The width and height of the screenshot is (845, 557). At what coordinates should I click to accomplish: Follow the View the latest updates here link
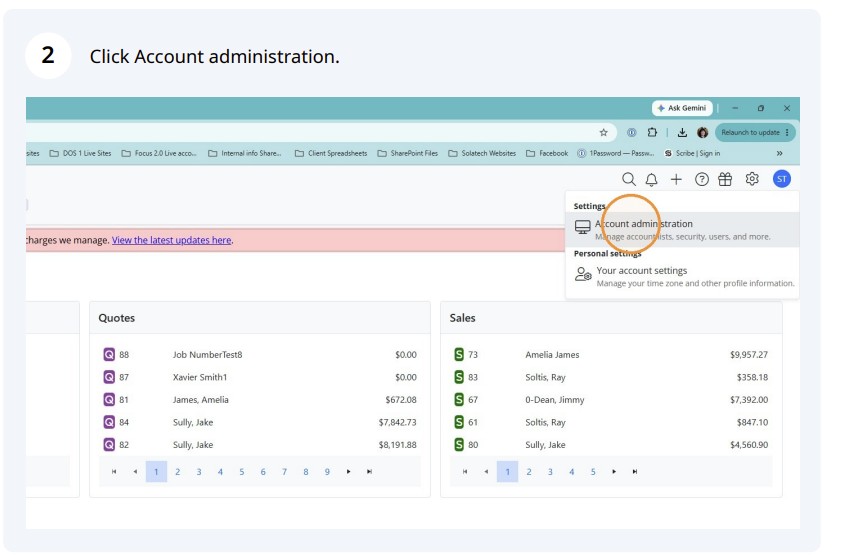(x=171, y=240)
